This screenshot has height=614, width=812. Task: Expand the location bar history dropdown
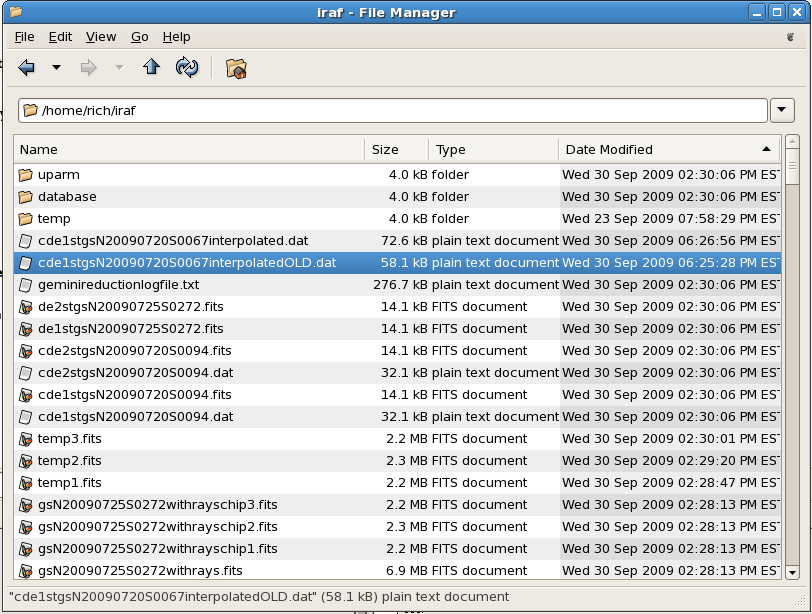pos(782,110)
